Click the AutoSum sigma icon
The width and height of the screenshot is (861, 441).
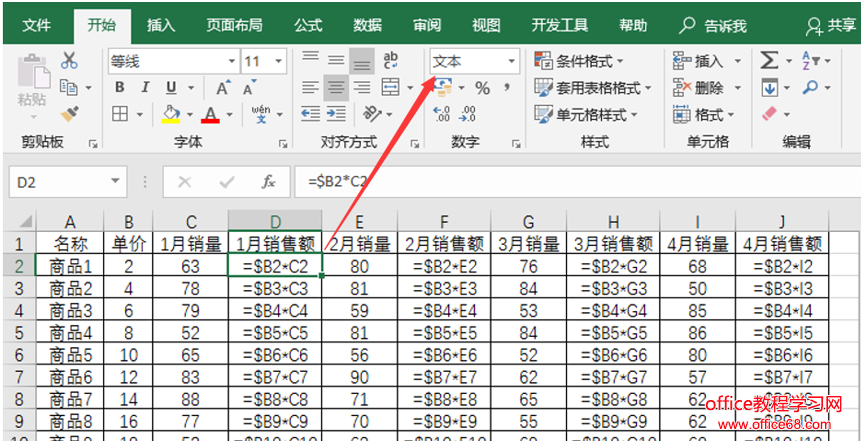(769, 60)
